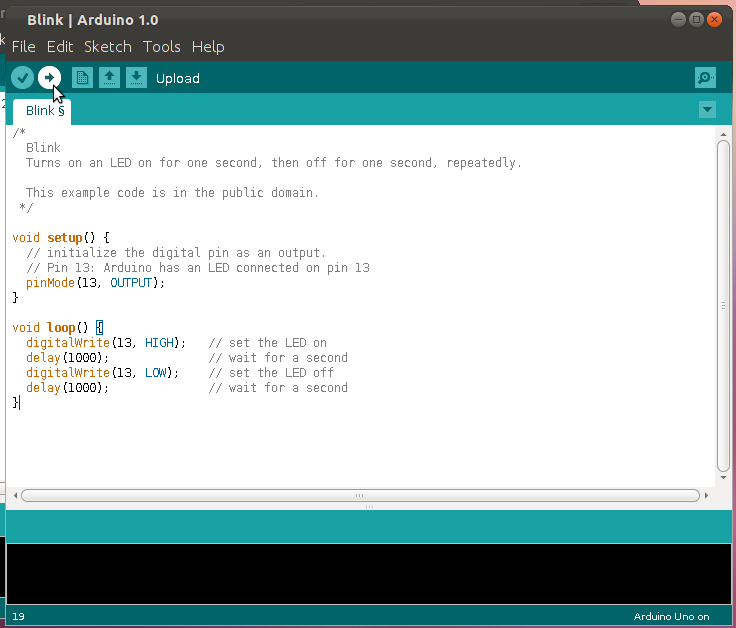Screen dimensions: 736x628
Task: Maximize the Arduino window
Action: (696, 19)
